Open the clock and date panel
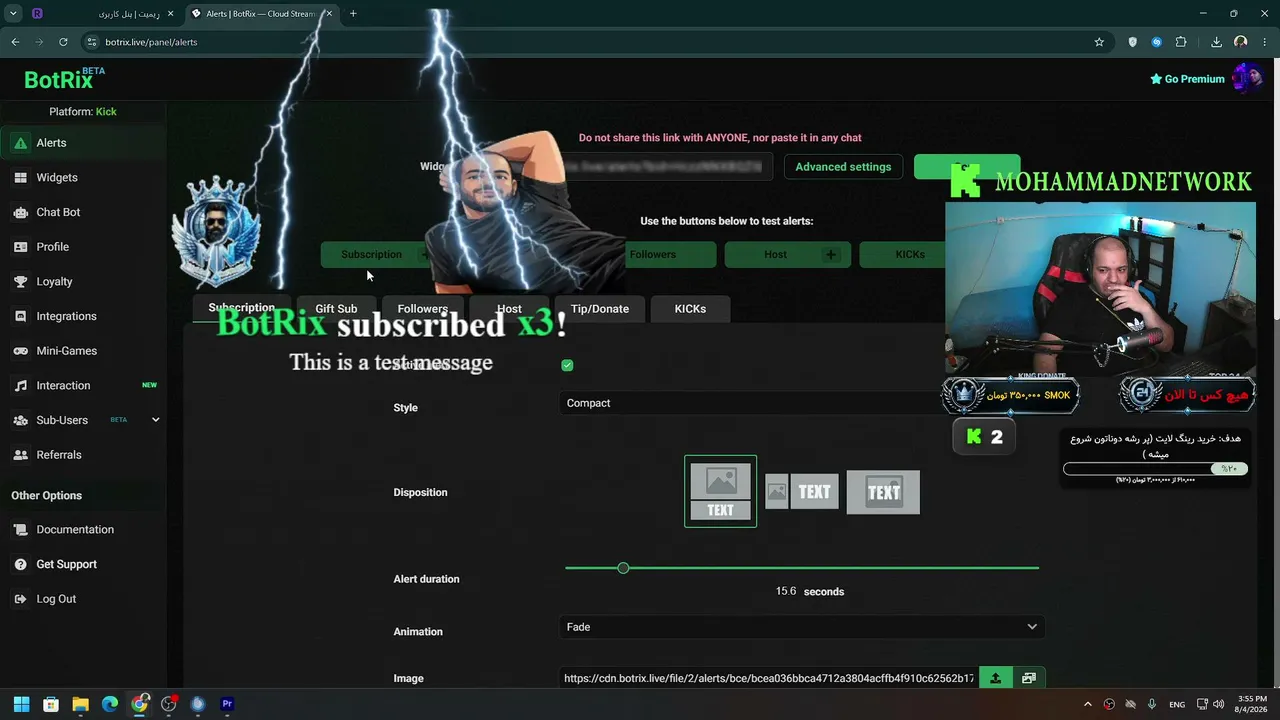Screen dimensions: 1280x720 [x=1252, y=704]
